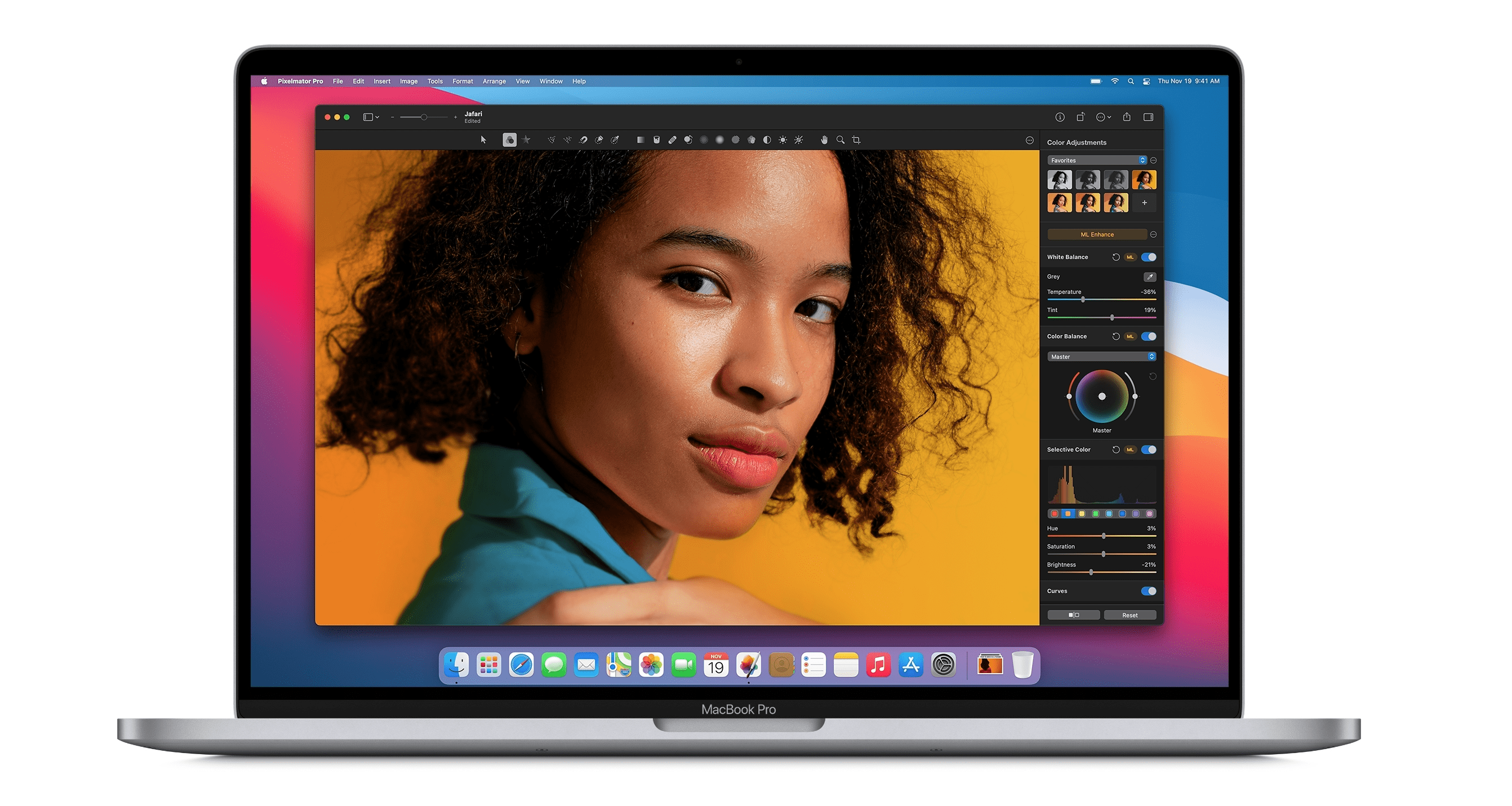The image size is (1512, 806).
Task: Toggle the ML button for Color Balance
Action: pyautogui.click(x=1131, y=336)
